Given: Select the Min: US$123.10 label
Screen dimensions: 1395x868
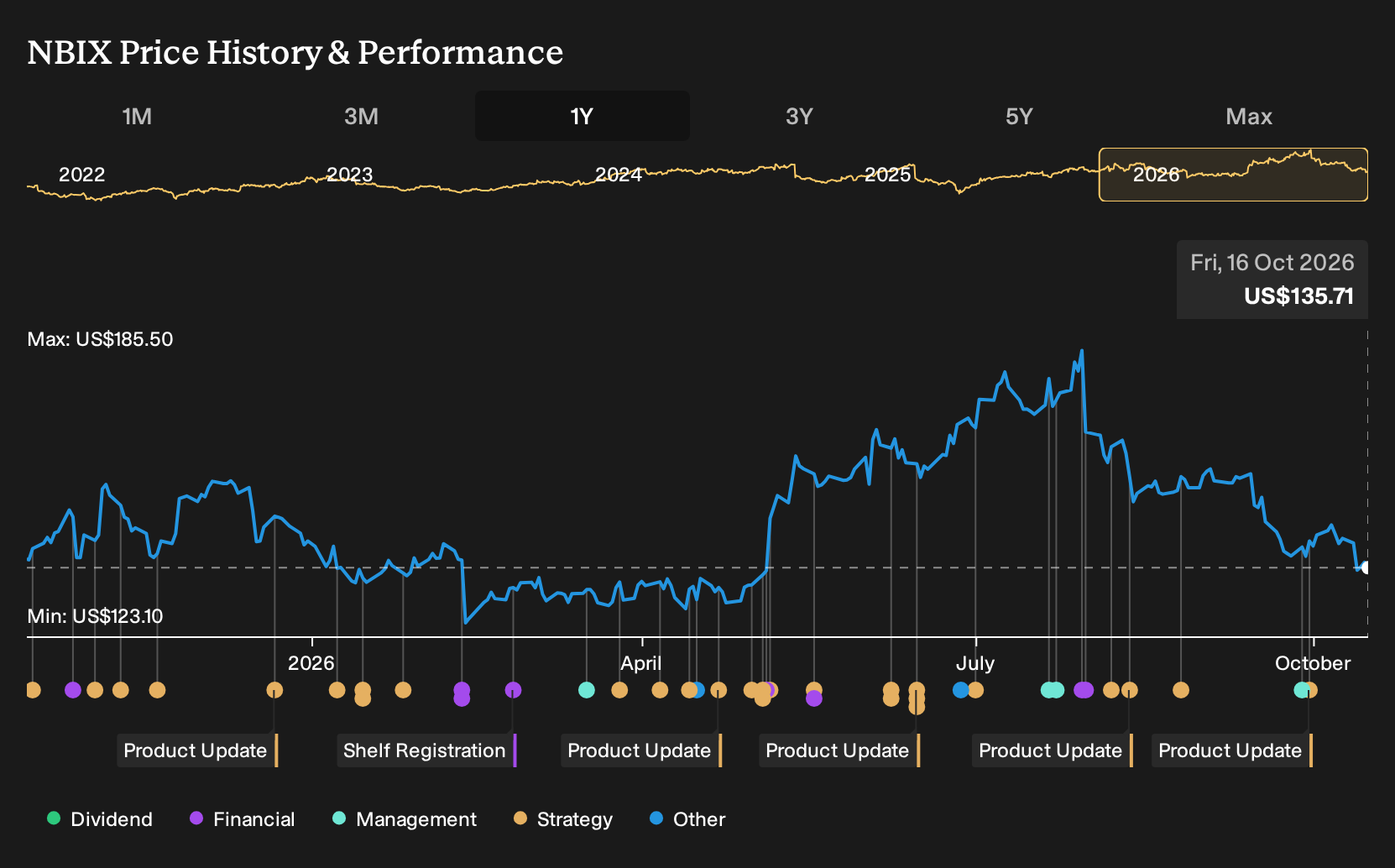Looking at the screenshot, I should point(95,616).
